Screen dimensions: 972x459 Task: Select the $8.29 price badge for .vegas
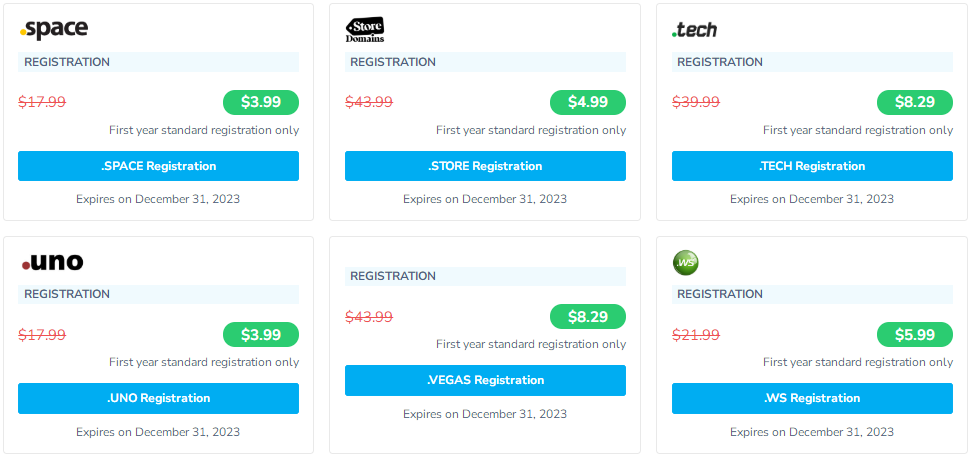pos(588,316)
